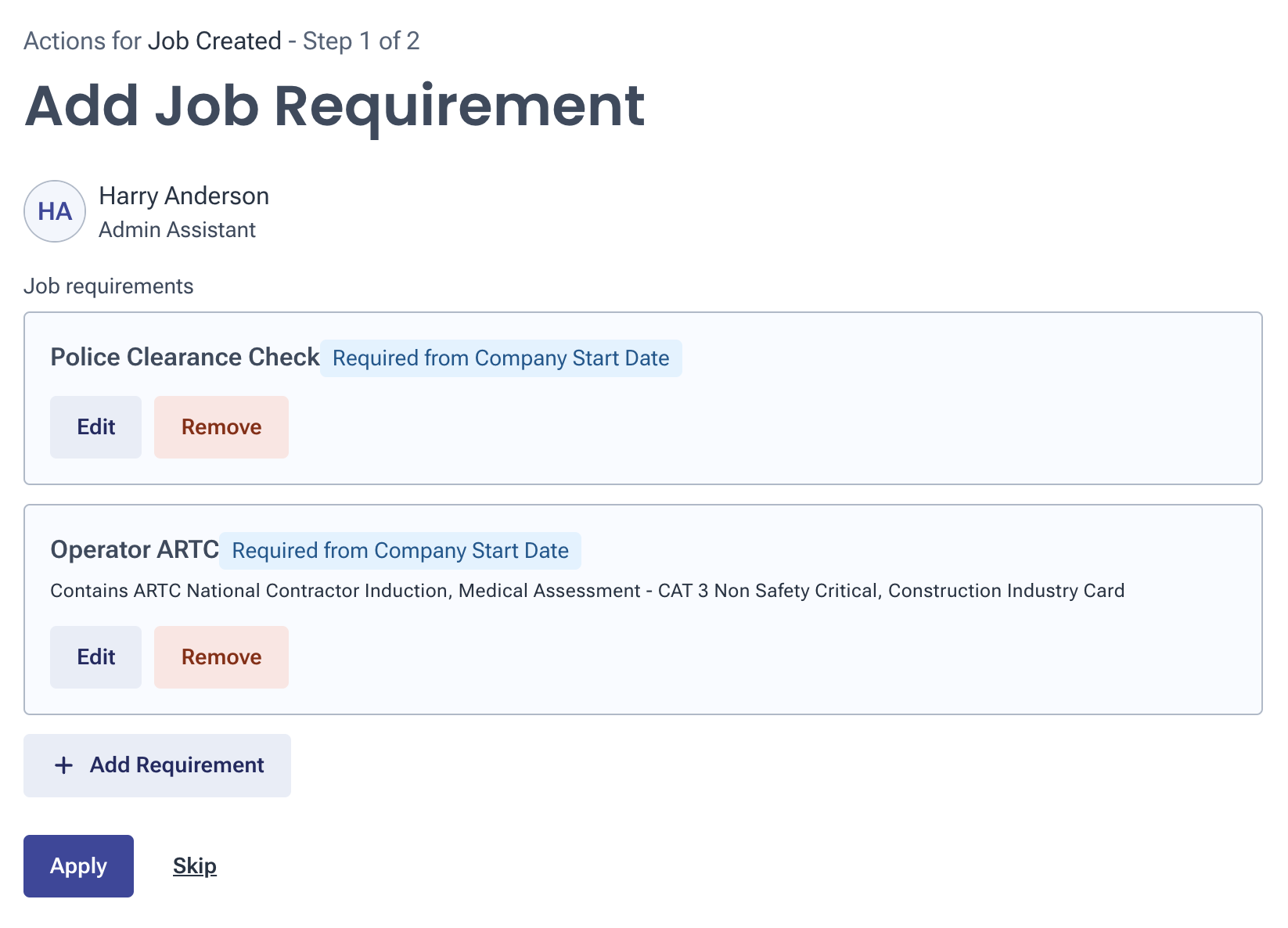This screenshot has width=1288, height=928.
Task: Select the 'Job Created' breadcrumb text
Action: 214,41
